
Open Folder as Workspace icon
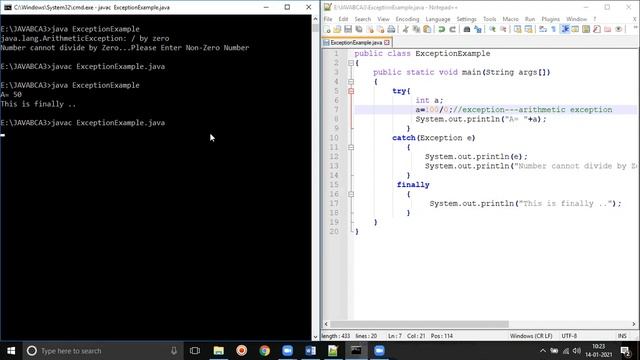coord(608,29)
